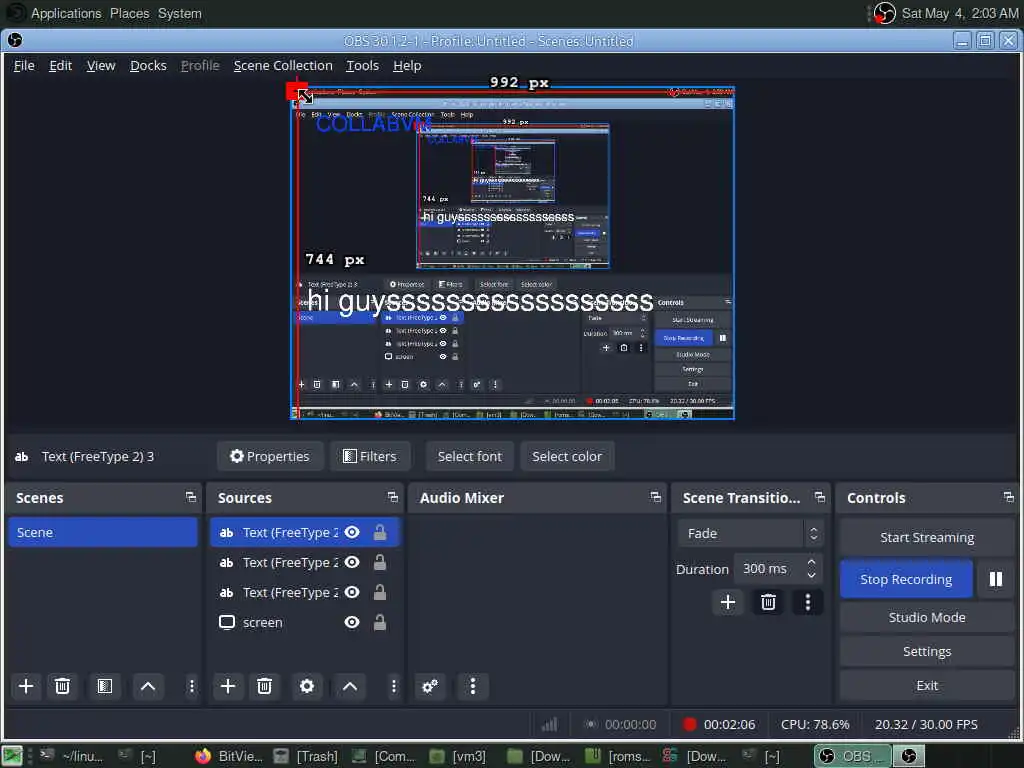Pop out the Audio Mixer dock icon
Screen dimensions: 1024x768
point(656,498)
